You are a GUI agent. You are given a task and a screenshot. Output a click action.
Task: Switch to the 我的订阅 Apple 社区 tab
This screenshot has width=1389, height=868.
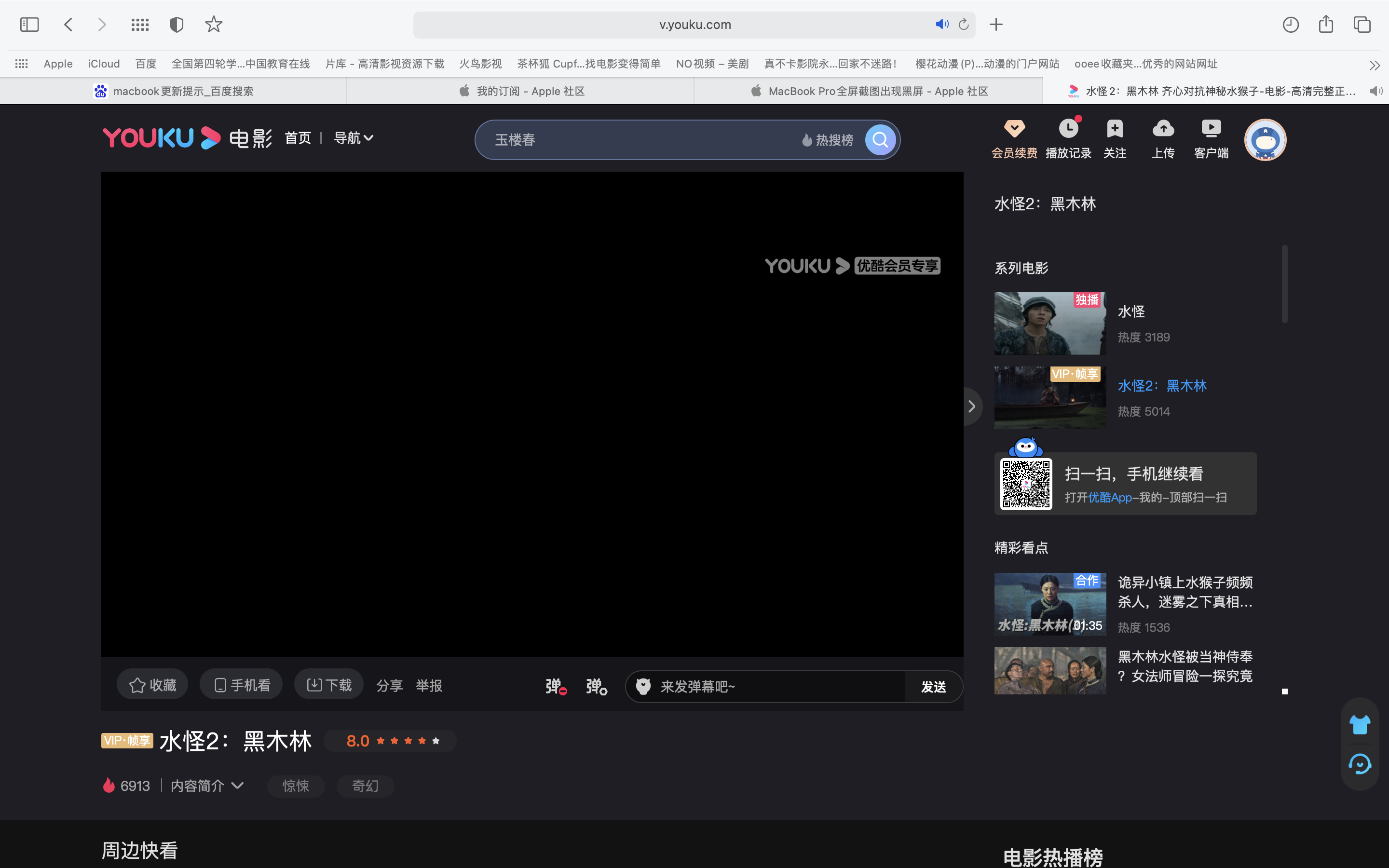[x=521, y=91]
